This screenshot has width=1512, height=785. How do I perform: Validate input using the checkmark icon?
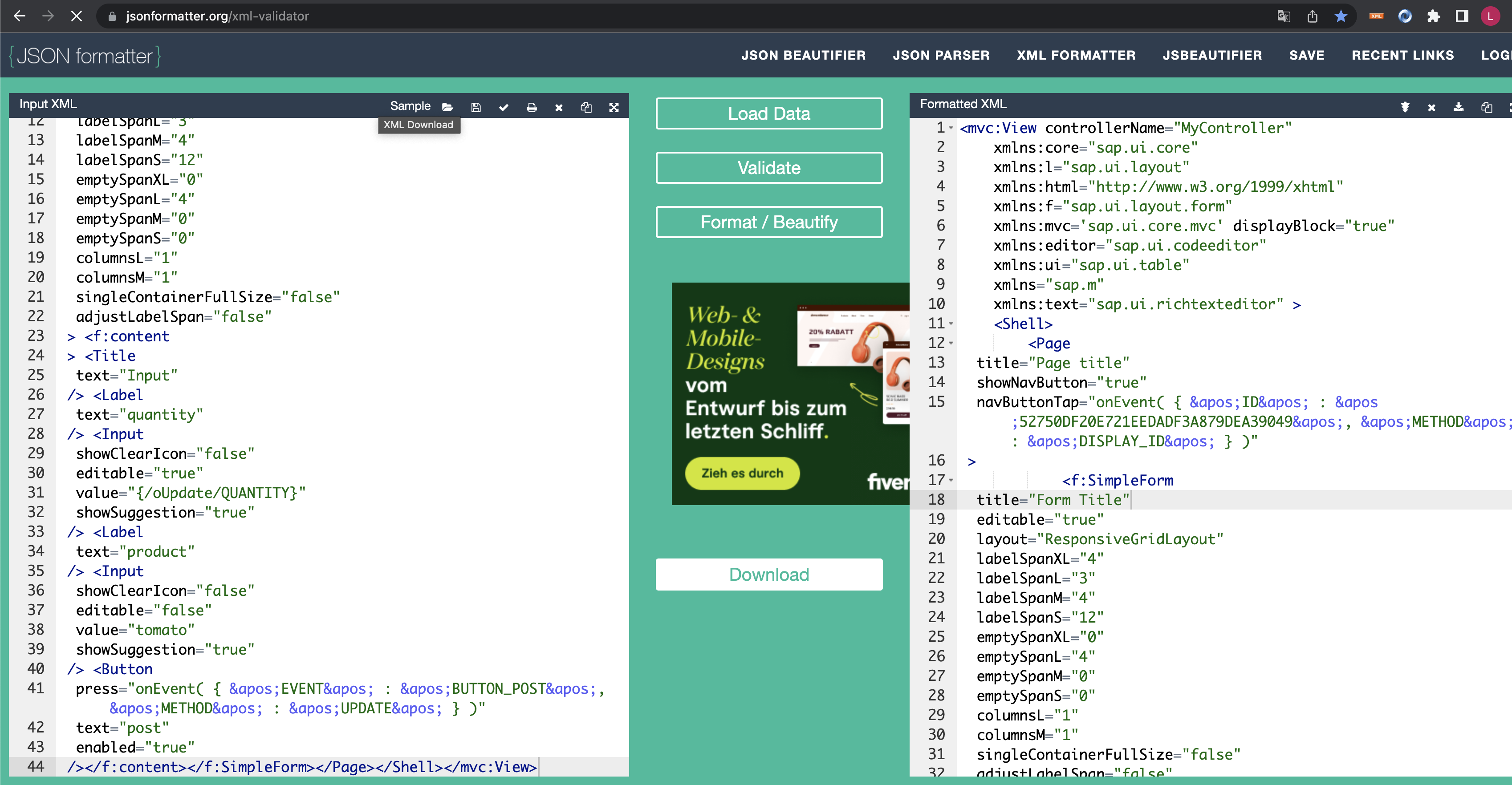(x=504, y=107)
